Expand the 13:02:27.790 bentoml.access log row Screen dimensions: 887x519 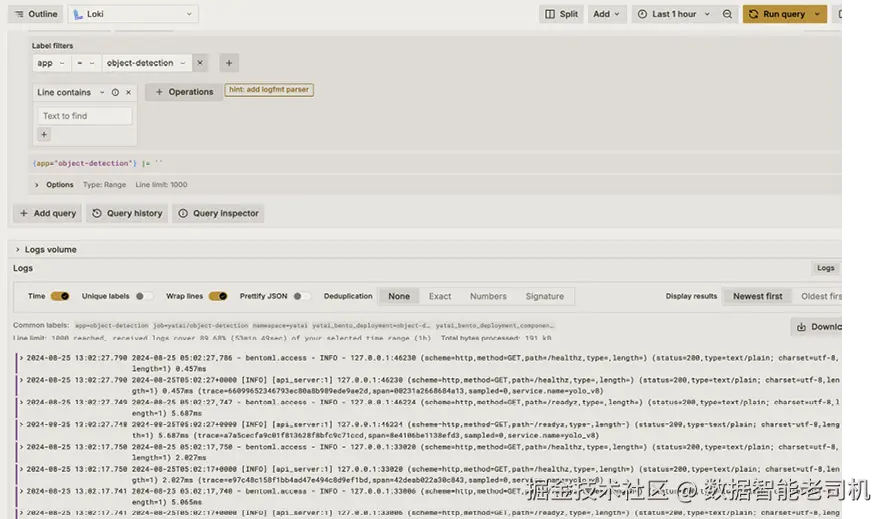[428, 363]
